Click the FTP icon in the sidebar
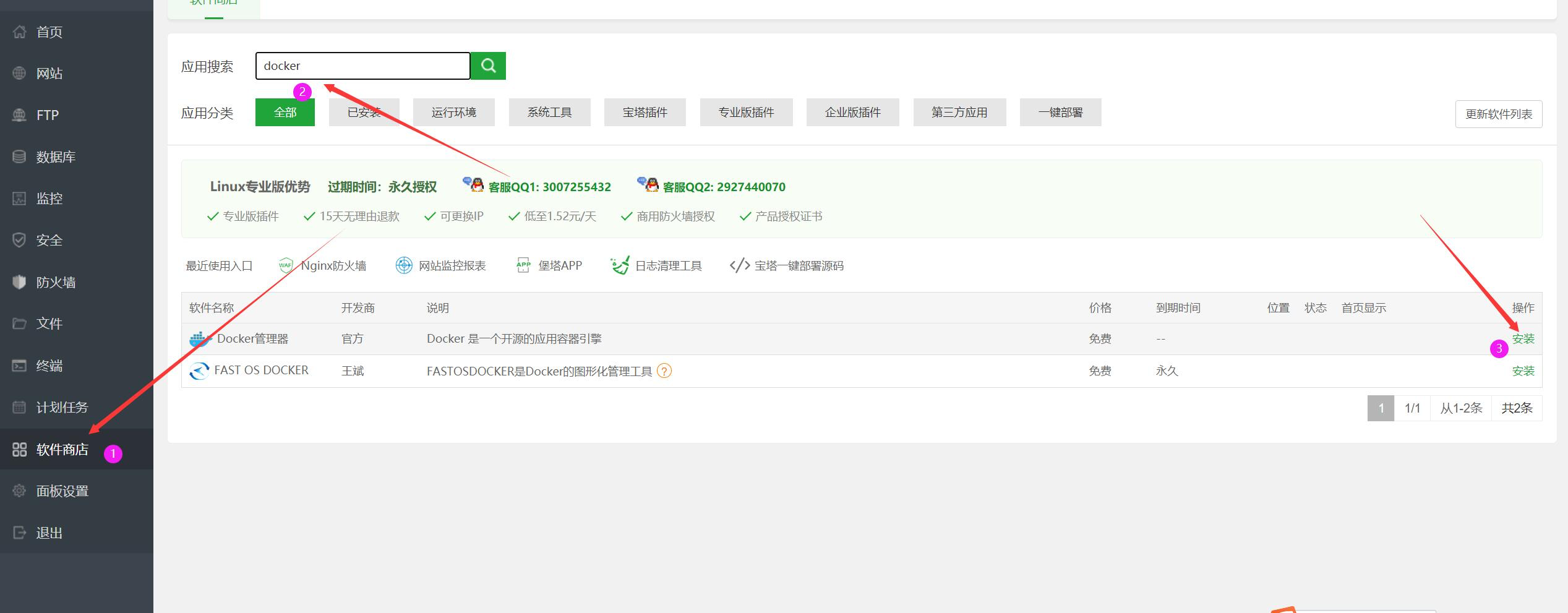Screen dimensions: 1568x613 tap(19, 115)
